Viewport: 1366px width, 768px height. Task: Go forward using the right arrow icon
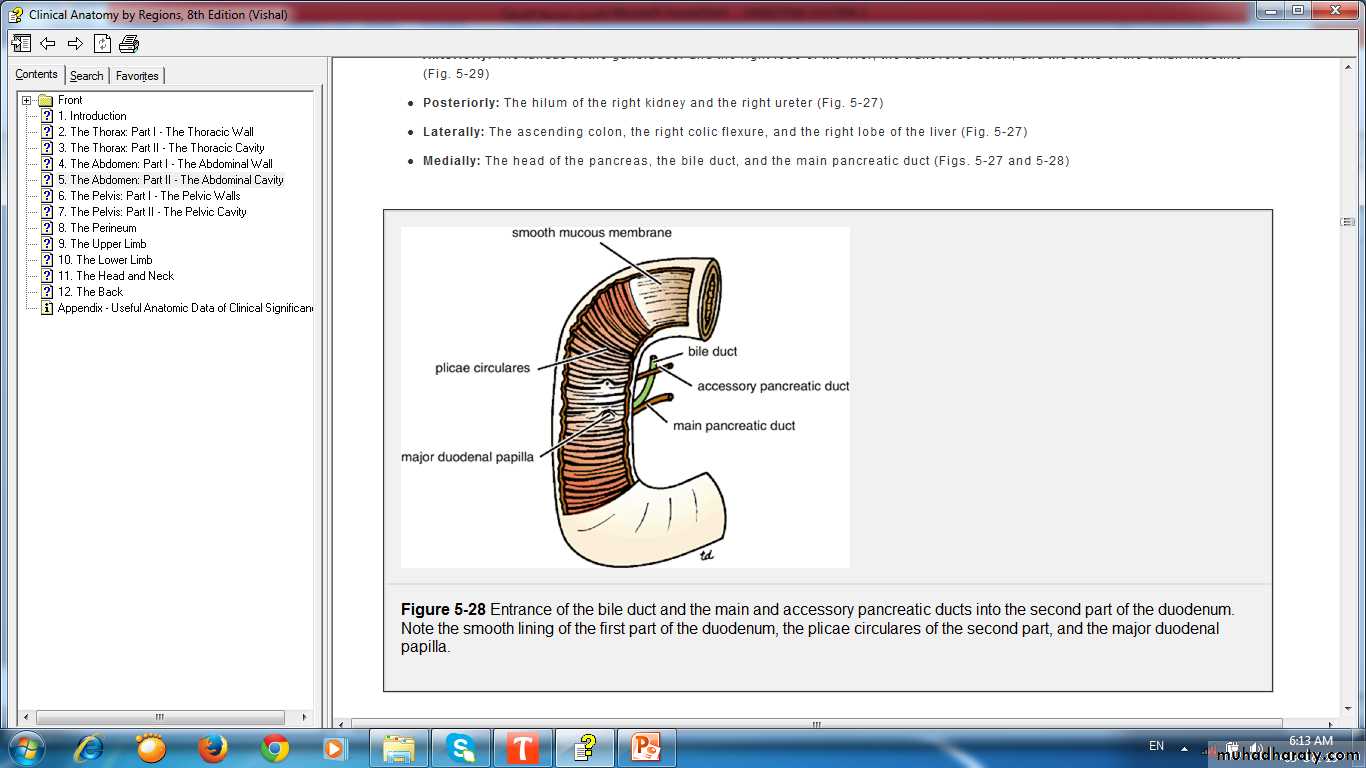click(75, 43)
